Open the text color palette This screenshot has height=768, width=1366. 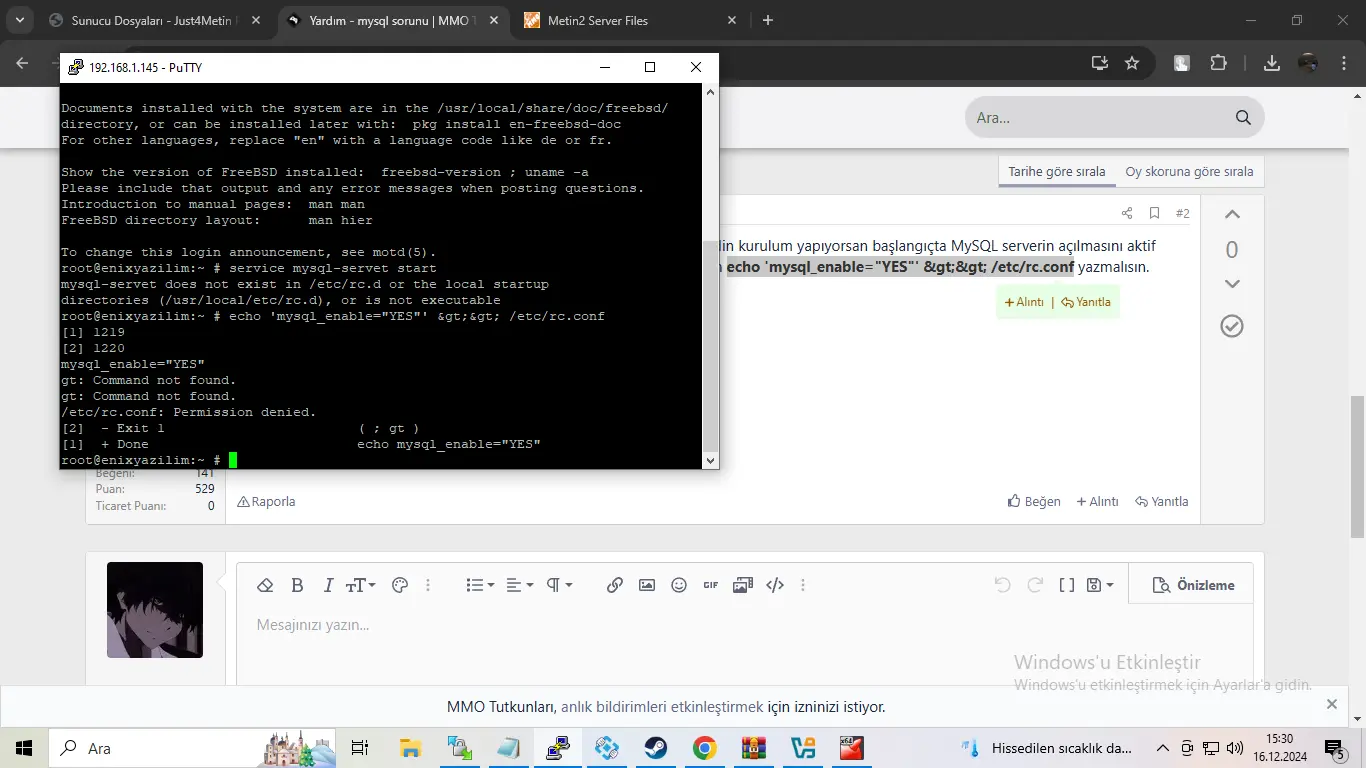399,584
